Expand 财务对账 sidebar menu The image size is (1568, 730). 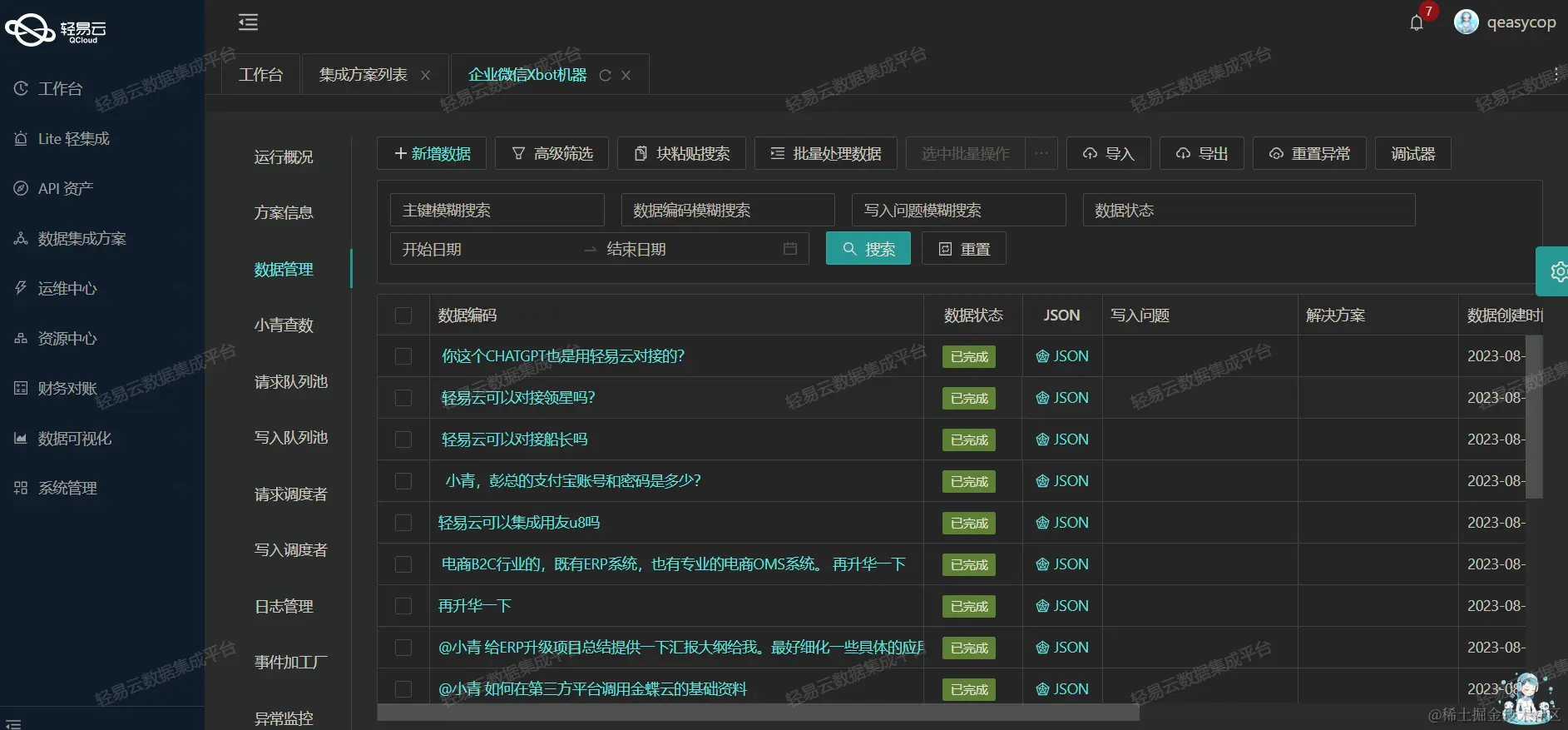tap(102, 388)
